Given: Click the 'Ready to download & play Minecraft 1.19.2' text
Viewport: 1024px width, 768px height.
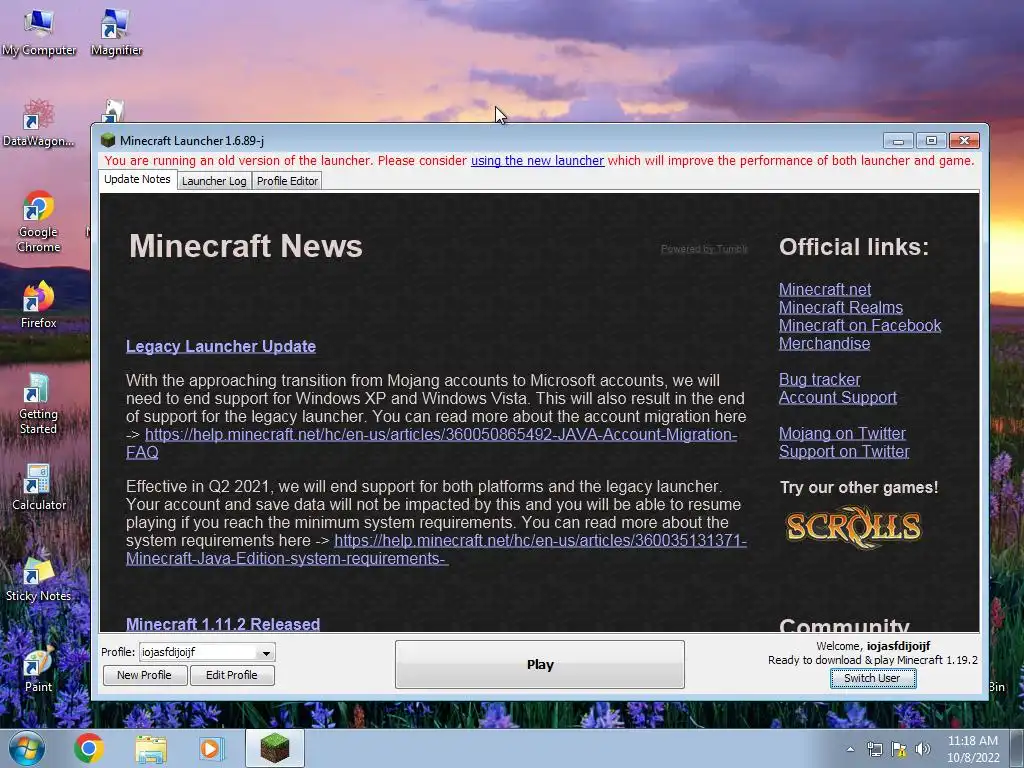Looking at the screenshot, I should pyautogui.click(x=872, y=660).
